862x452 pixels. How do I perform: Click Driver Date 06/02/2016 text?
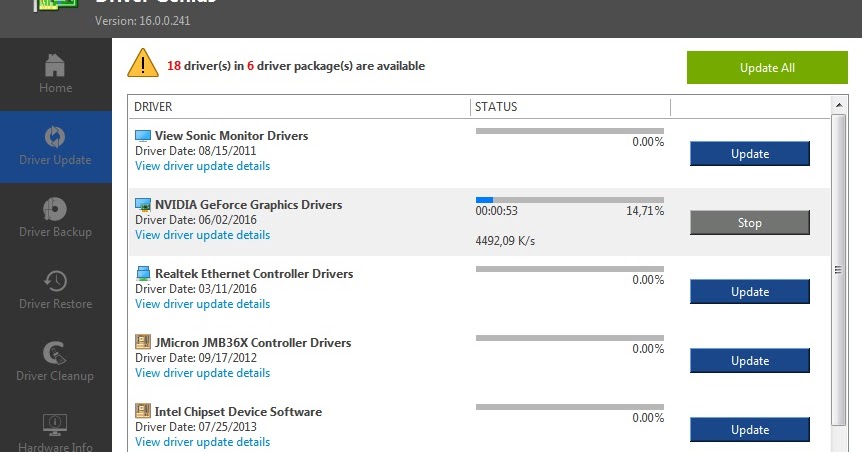pyautogui.click(x=196, y=220)
